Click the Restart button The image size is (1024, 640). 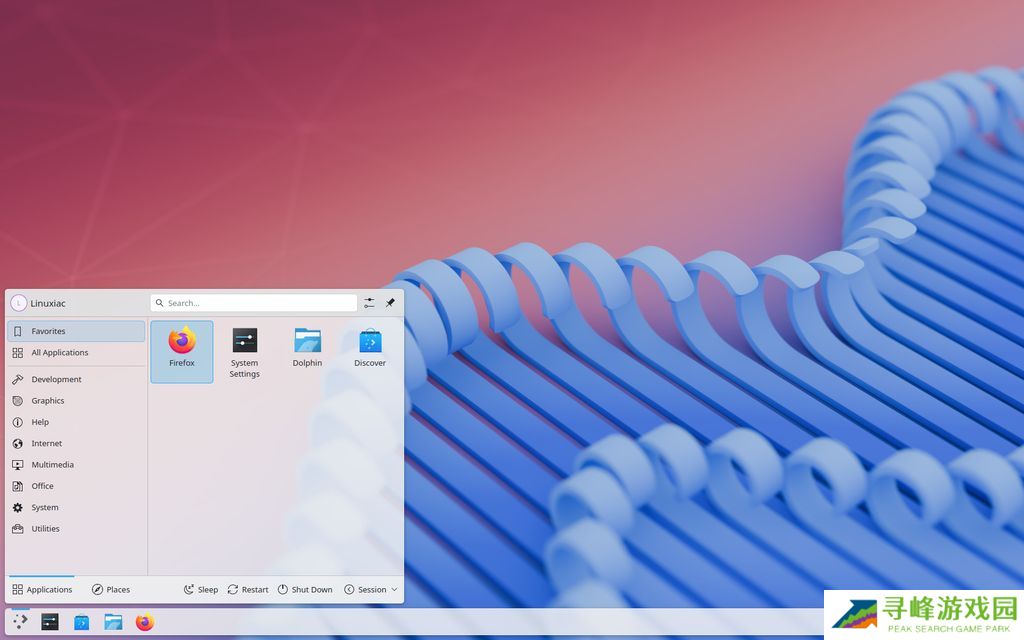pos(248,590)
